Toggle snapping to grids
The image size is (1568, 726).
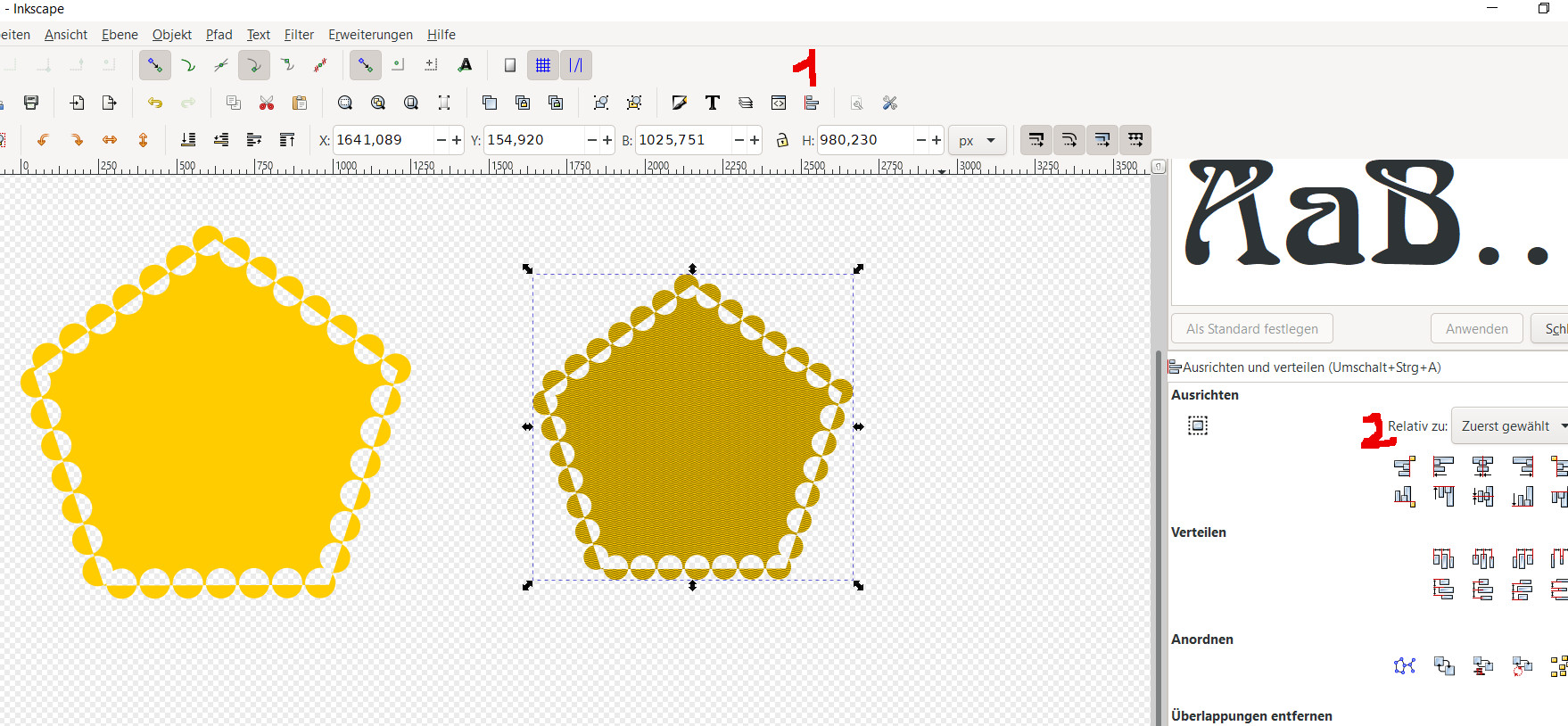(542, 65)
